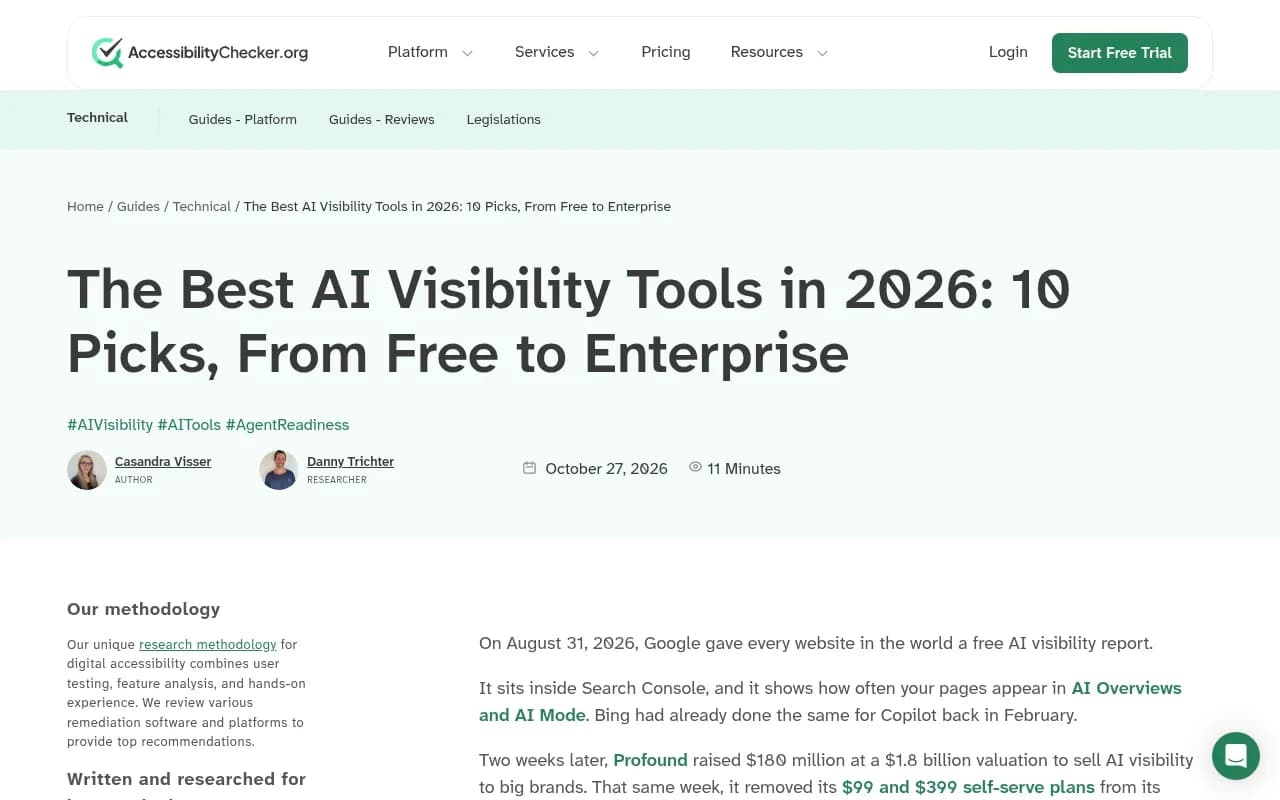Click the #AITools hashtag

(x=189, y=425)
